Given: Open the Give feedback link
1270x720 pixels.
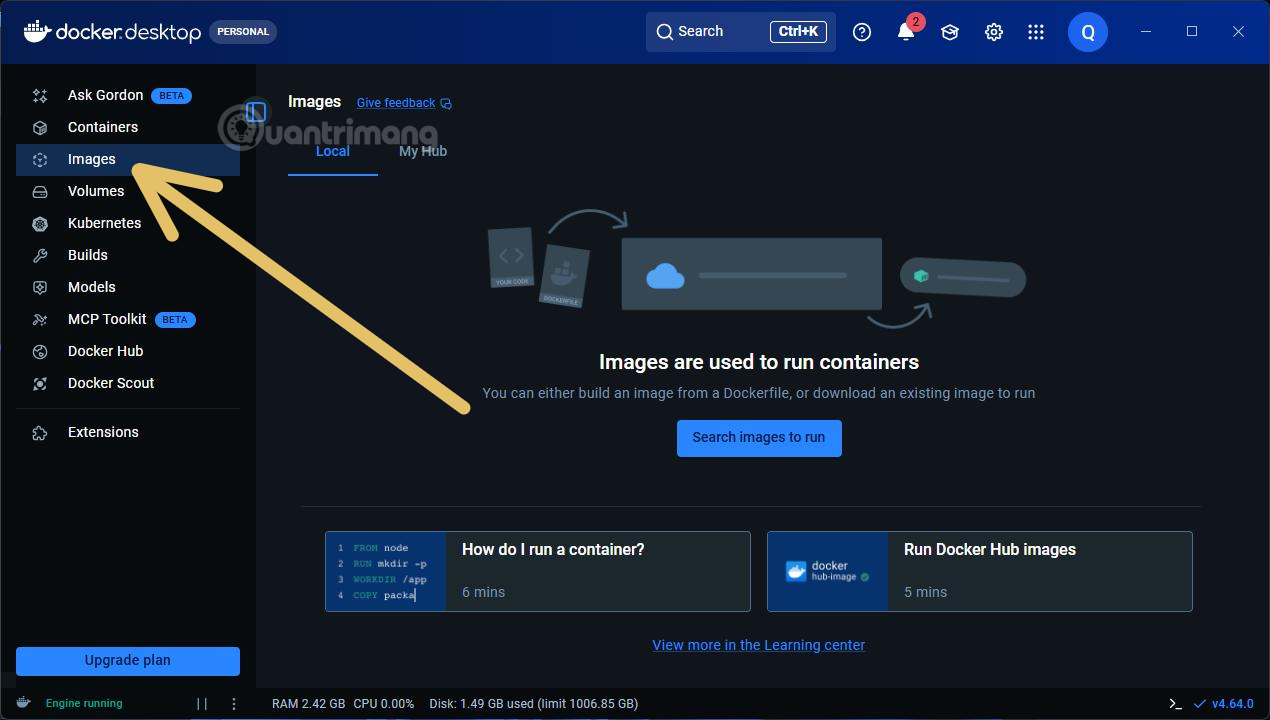Looking at the screenshot, I should pyautogui.click(x=404, y=103).
